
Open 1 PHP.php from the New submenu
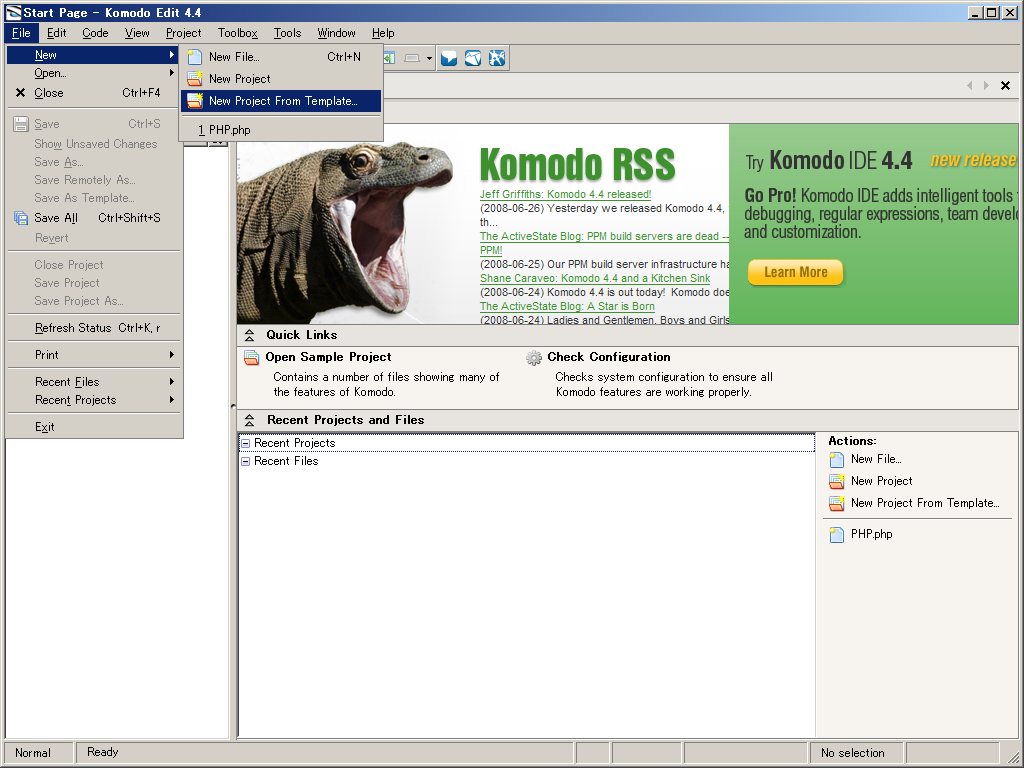[x=281, y=130]
